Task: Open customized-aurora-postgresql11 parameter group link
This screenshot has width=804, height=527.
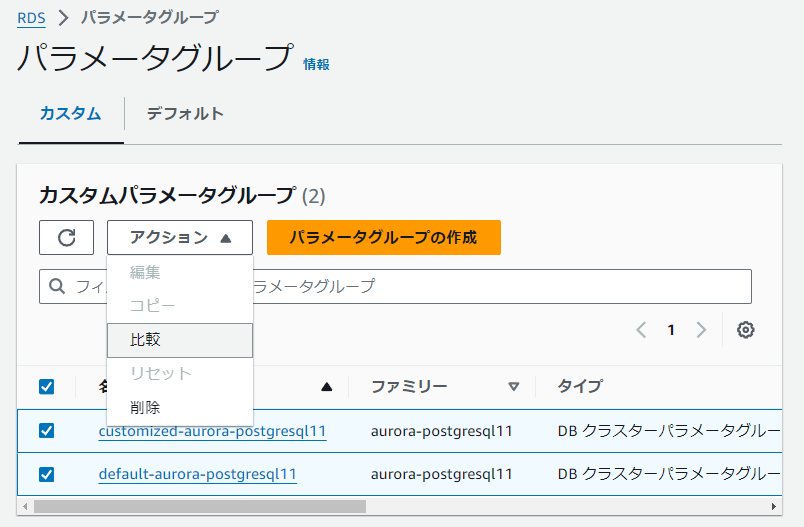Action: pos(212,431)
